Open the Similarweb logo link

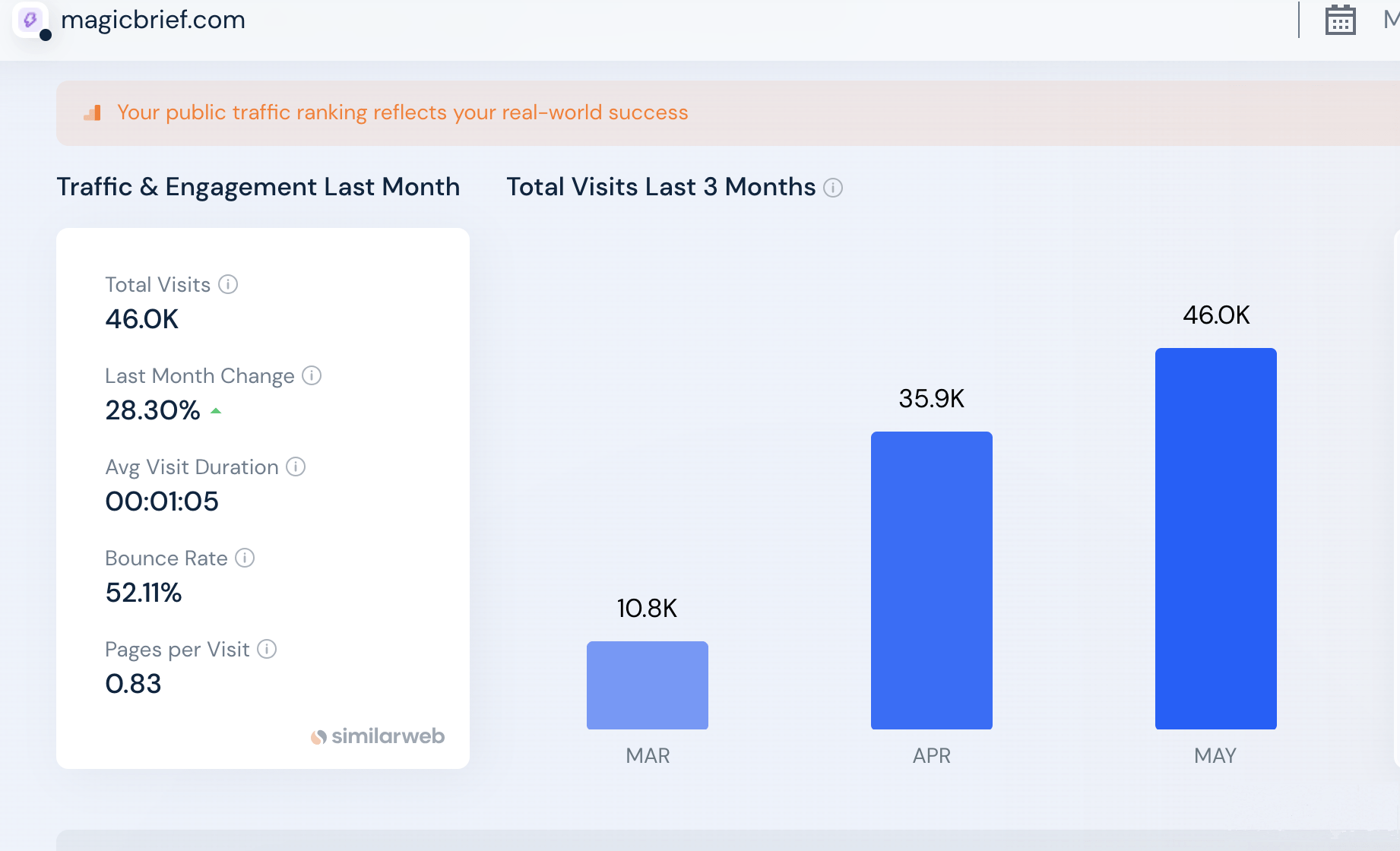click(x=378, y=736)
